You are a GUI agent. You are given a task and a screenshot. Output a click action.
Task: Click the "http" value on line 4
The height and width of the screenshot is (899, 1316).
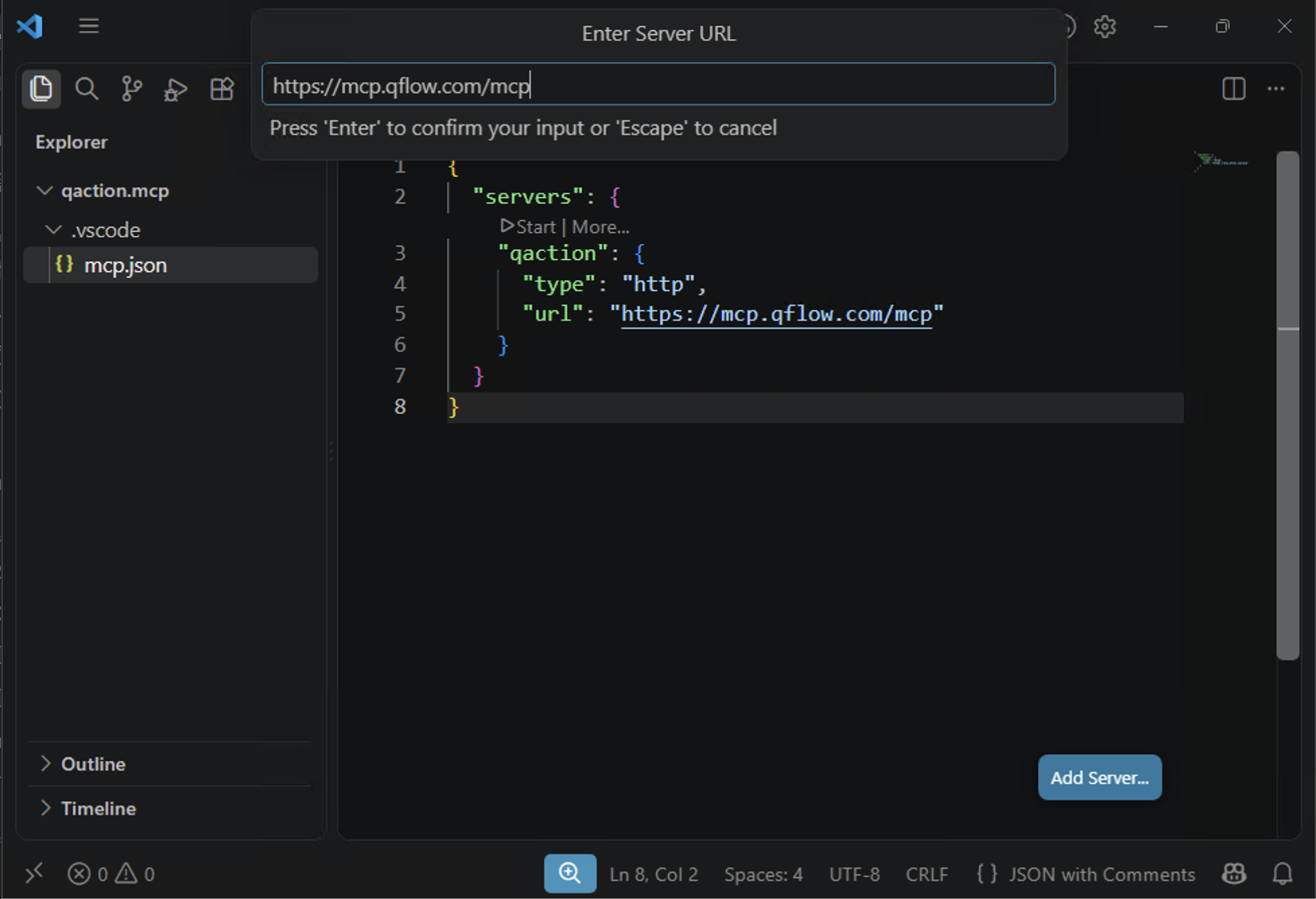click(x=658, y=284)
